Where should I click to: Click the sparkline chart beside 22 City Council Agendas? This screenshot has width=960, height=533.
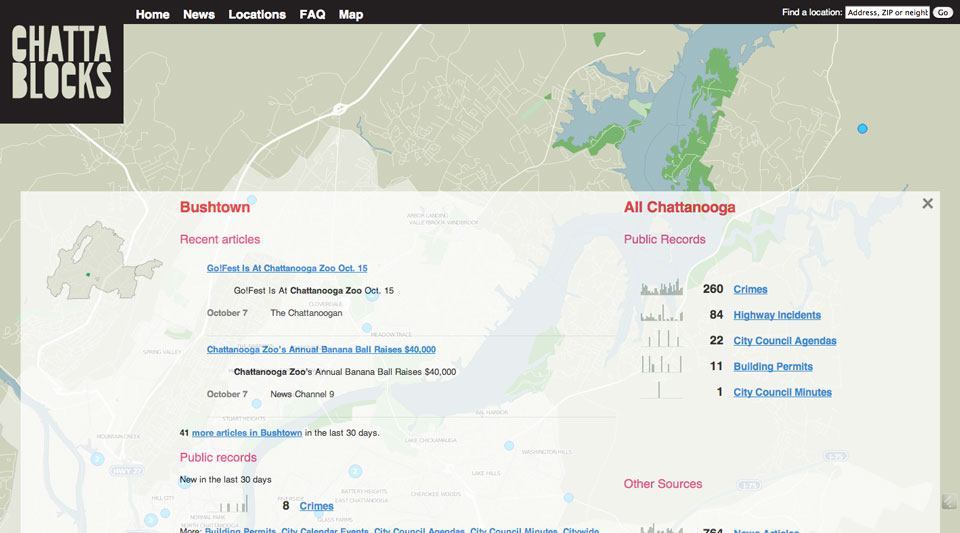point(662,339)
